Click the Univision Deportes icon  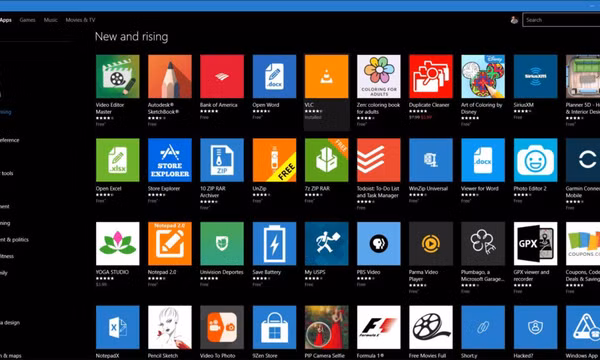tap(222, 243)
